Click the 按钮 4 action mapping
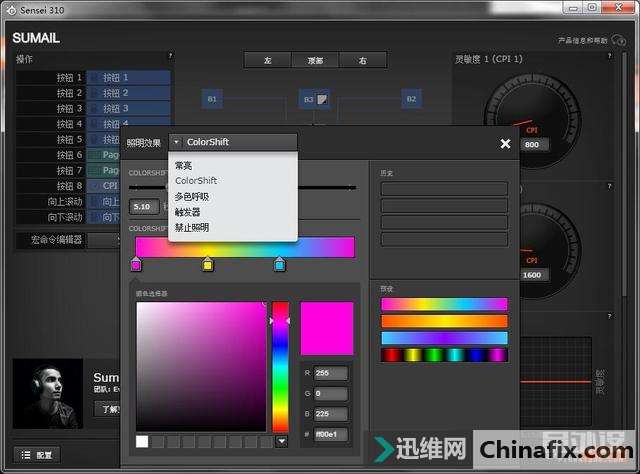This screenshot has width=640, height=474. (x=129, y=122)
